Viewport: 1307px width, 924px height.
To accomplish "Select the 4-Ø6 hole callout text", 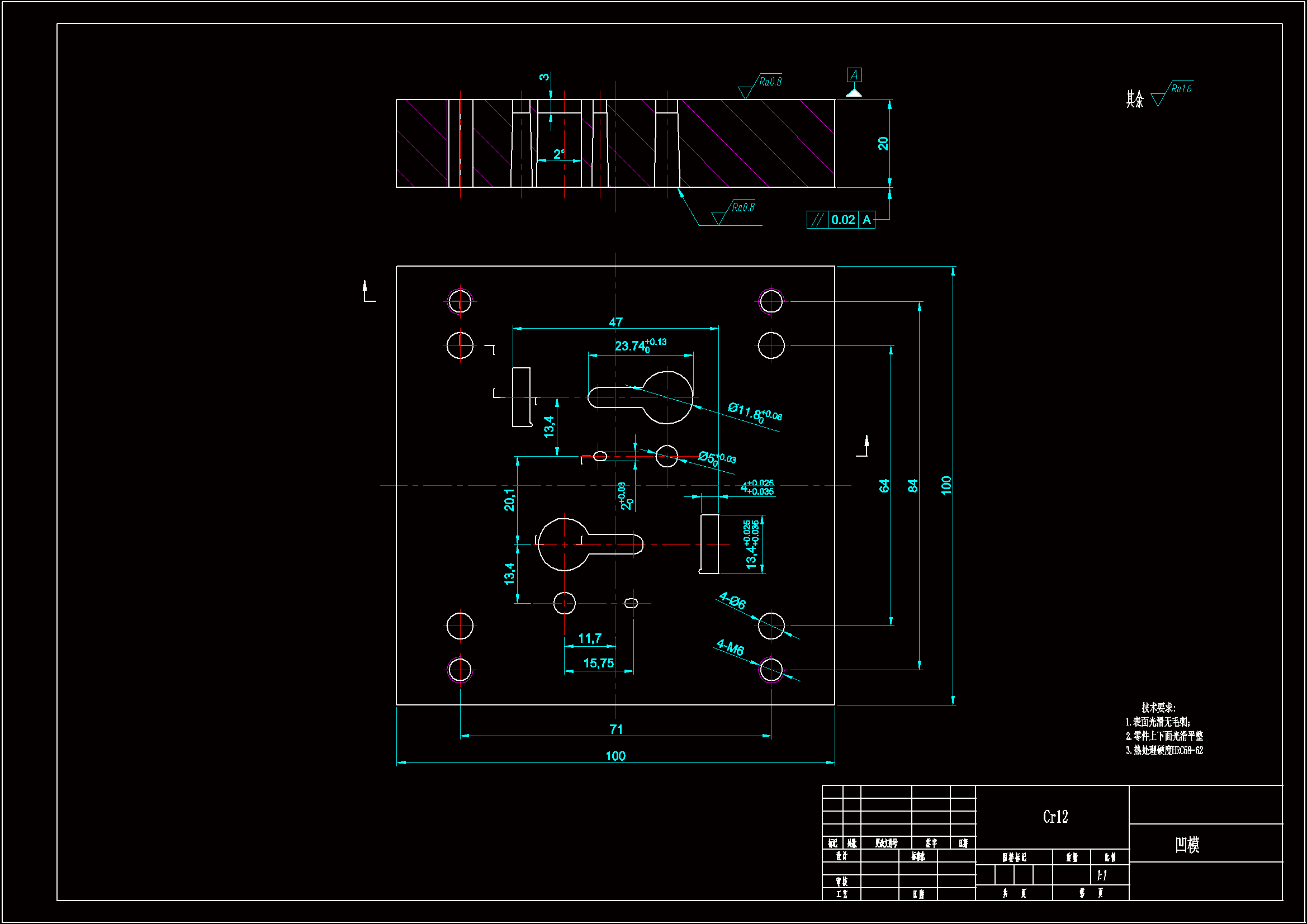I will click(x=732, y=601).
